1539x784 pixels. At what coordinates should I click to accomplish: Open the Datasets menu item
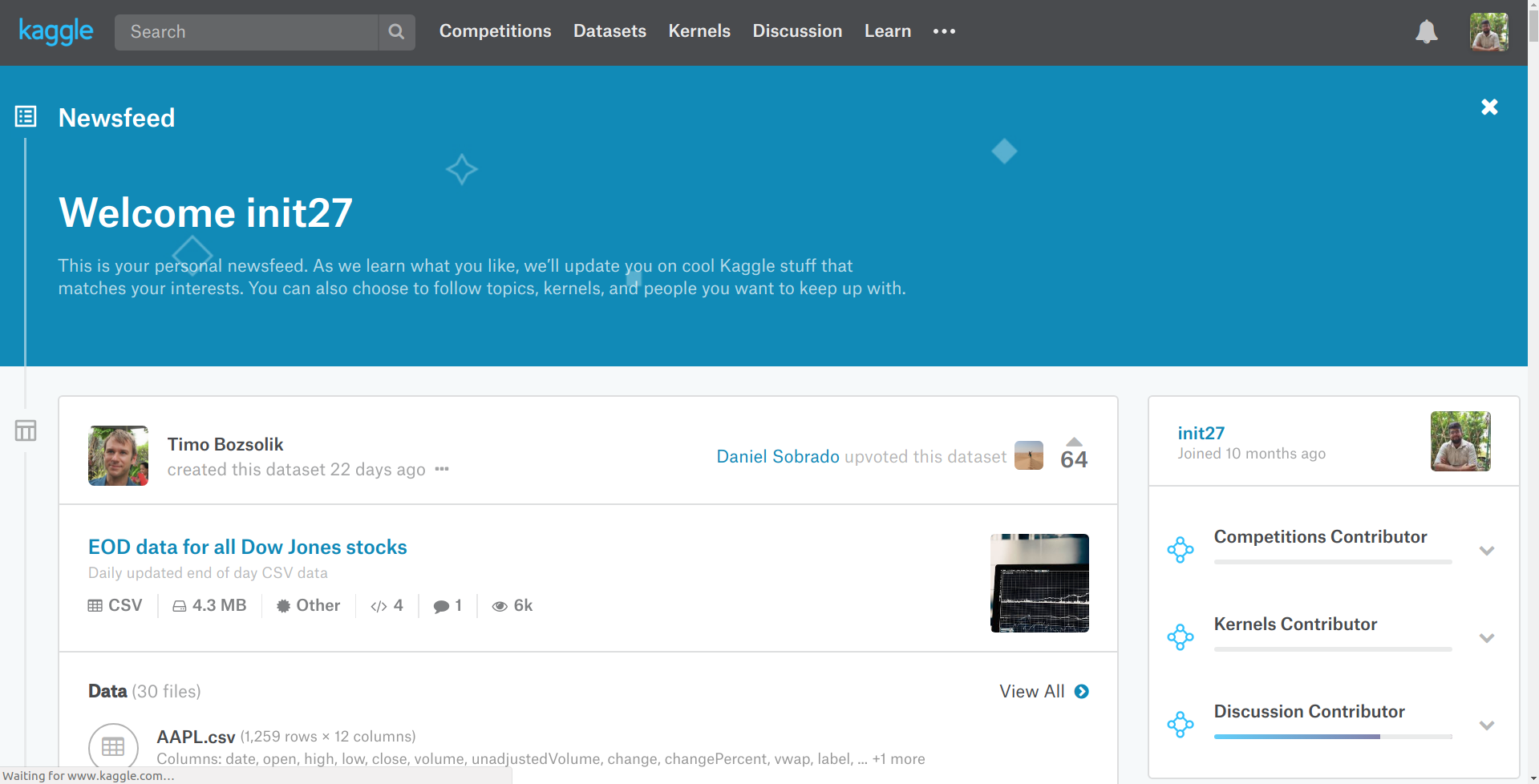coord(610,31)
